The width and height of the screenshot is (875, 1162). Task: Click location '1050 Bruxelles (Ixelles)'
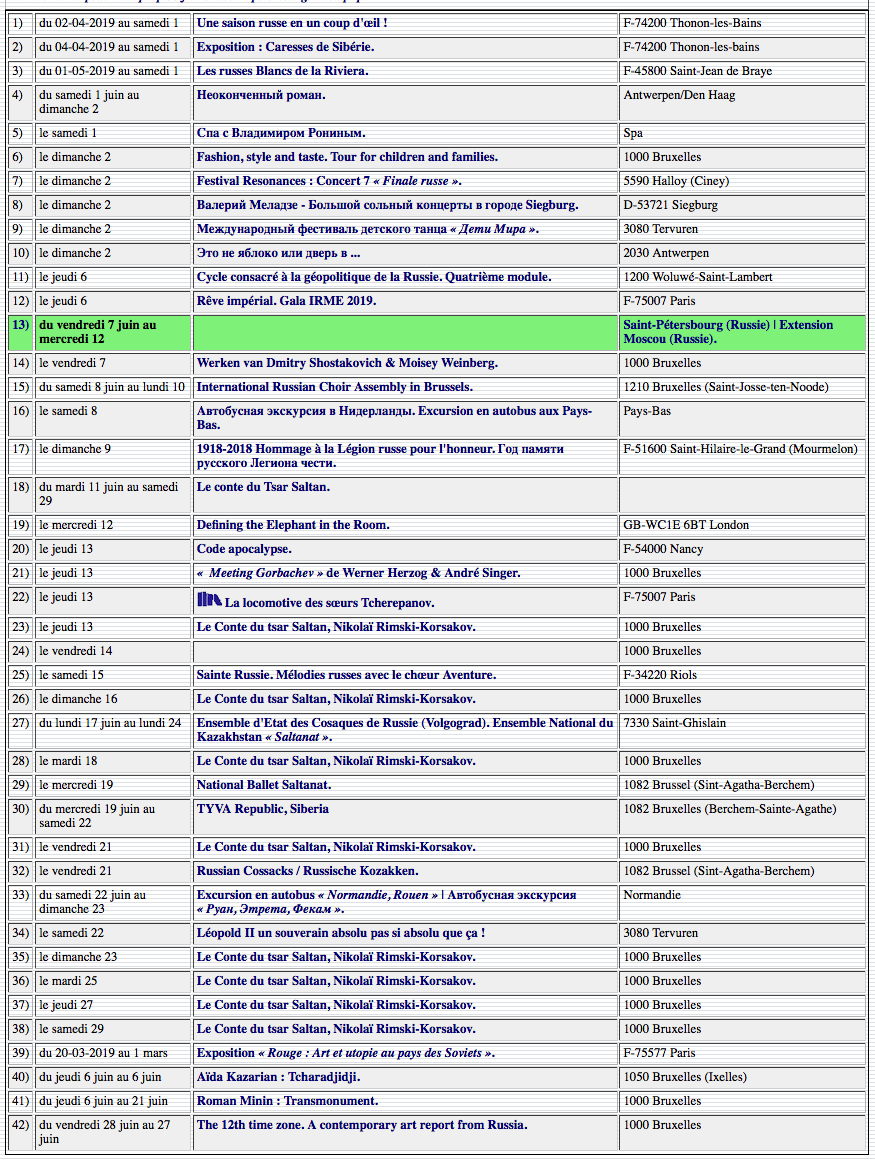[x=685, y=1077]
